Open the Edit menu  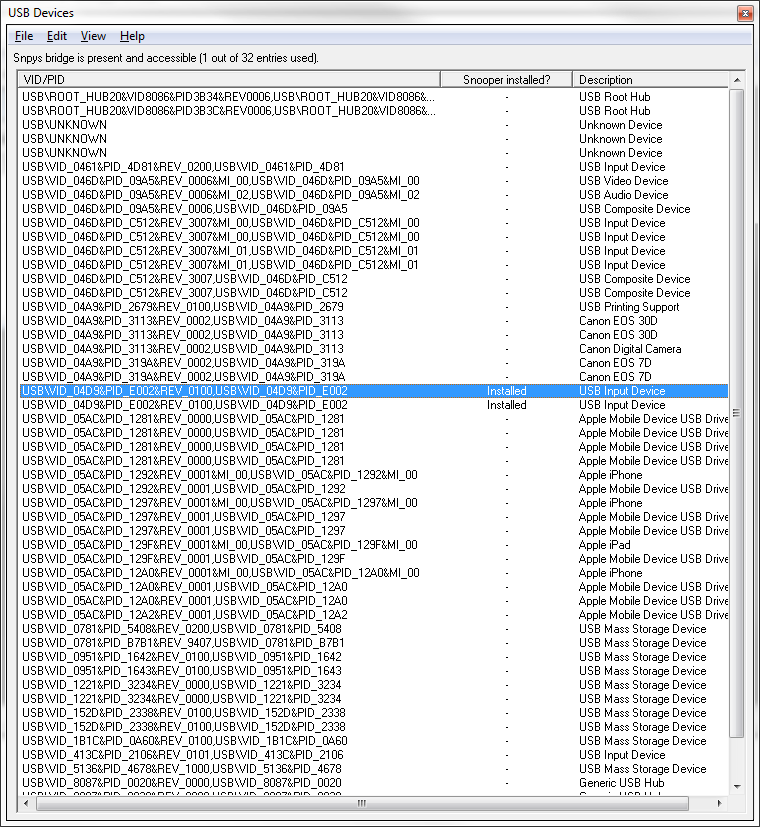tap(56, 36)
